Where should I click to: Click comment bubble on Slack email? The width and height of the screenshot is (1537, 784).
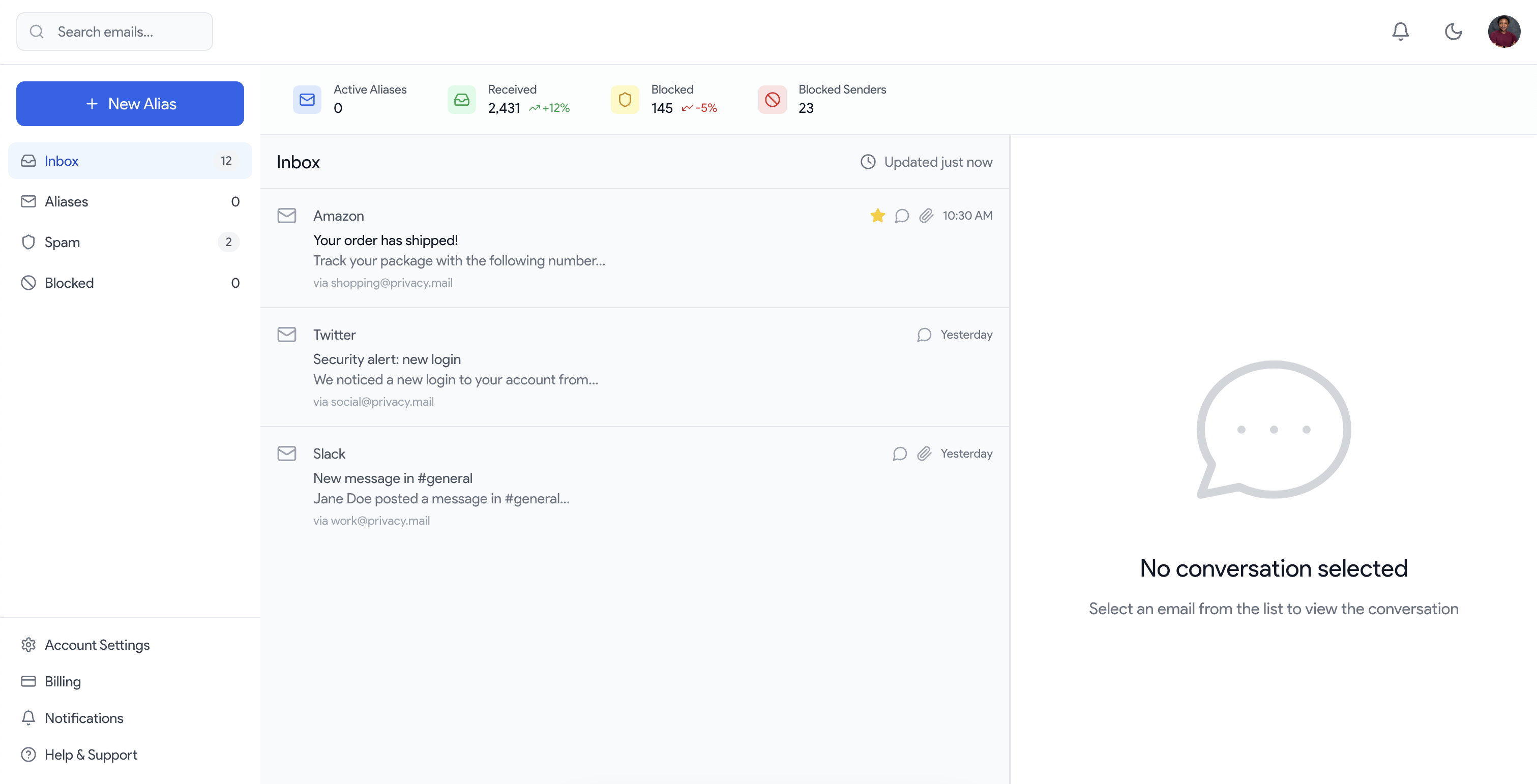899,454
